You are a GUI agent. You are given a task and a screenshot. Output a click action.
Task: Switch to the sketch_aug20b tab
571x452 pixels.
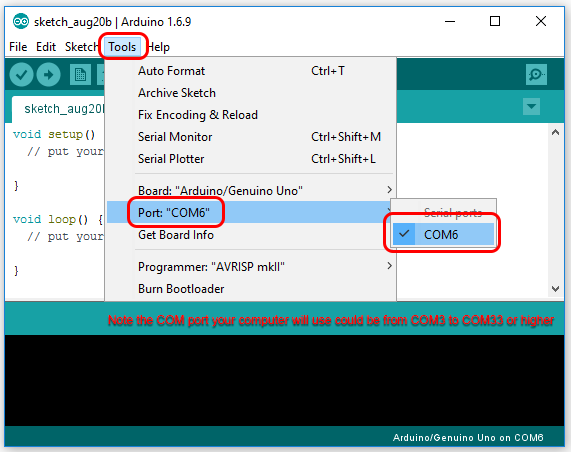(58, 109)
